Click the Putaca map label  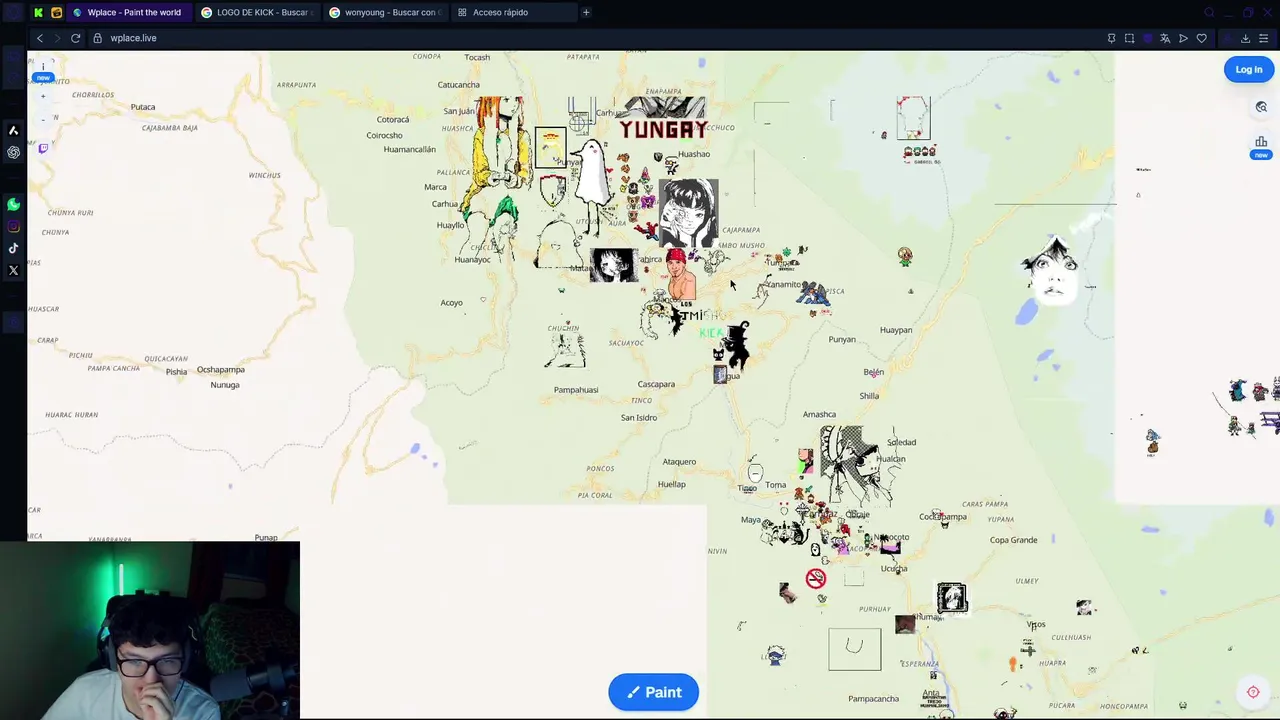pyautogui.click(x=143, y=107)
